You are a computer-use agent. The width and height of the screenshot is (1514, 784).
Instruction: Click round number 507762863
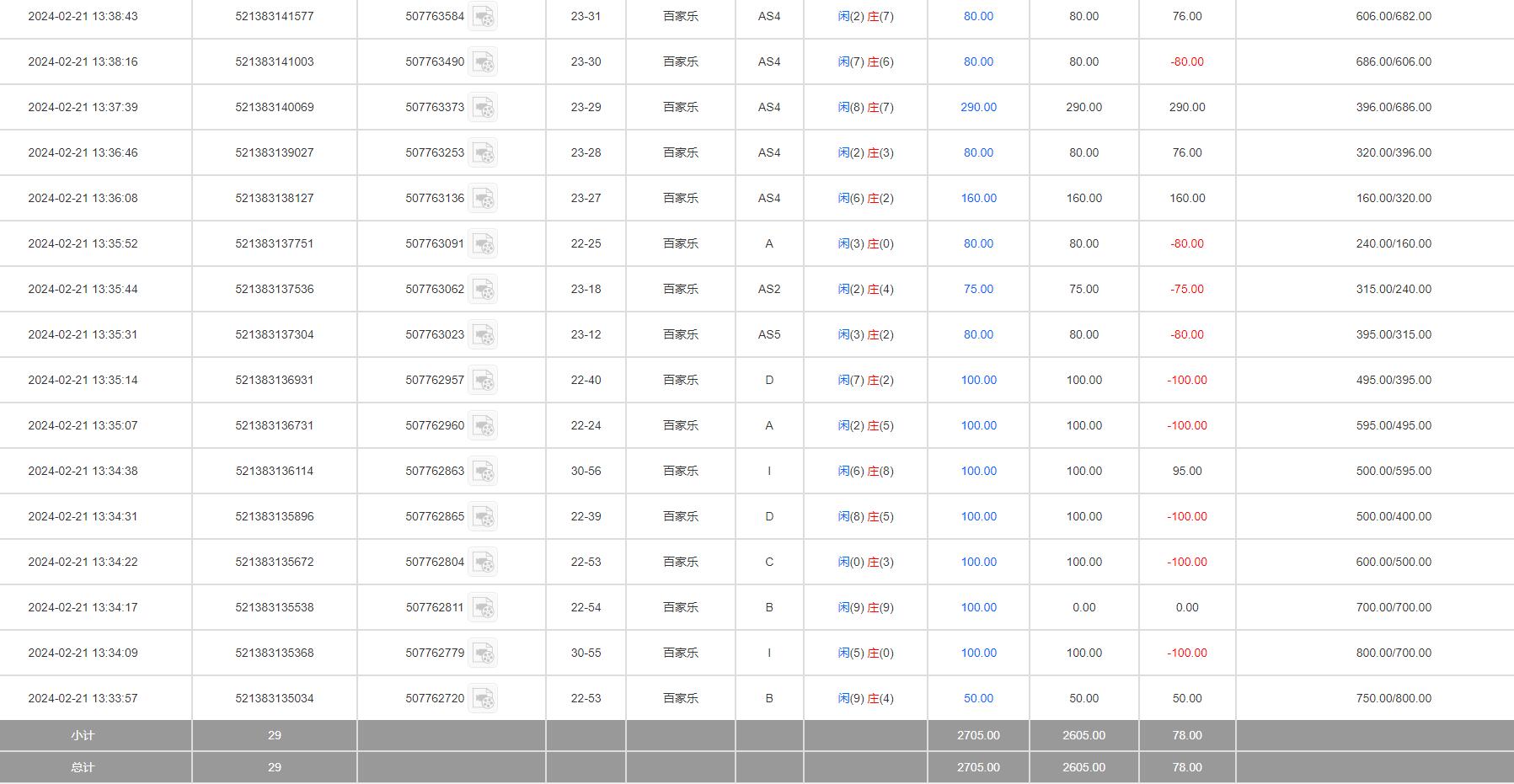point(435,471)
